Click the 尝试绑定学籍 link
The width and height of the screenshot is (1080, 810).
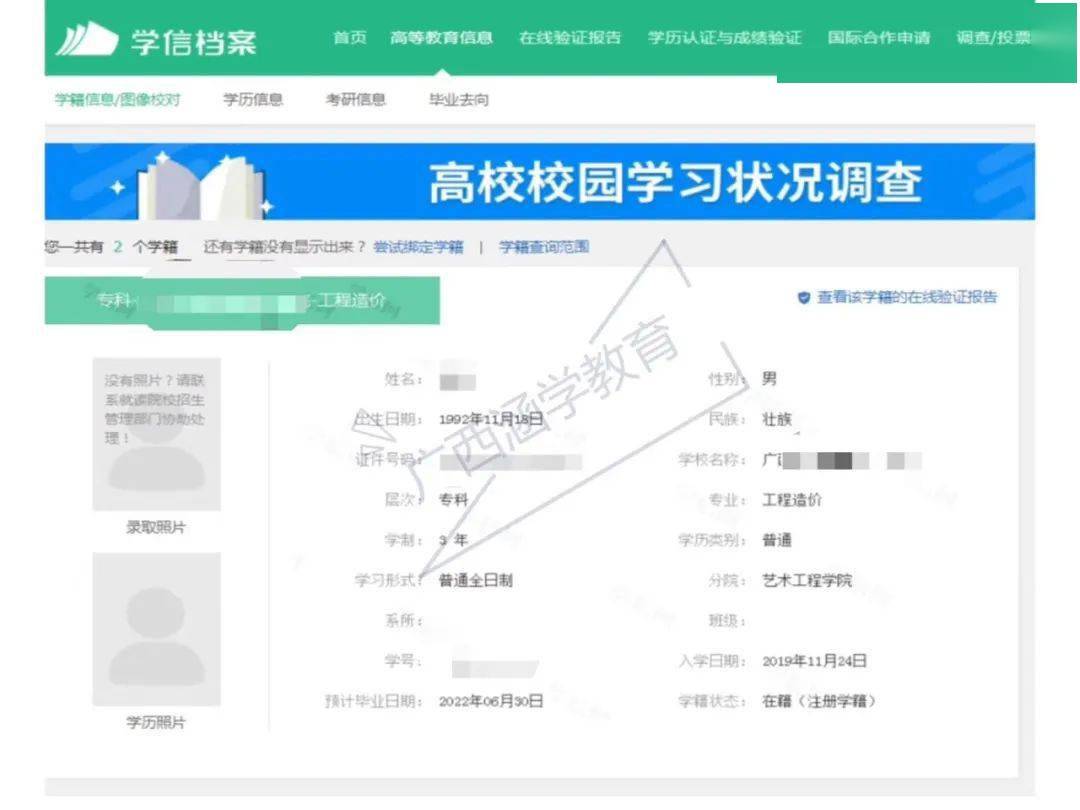(x=418, y=247)
